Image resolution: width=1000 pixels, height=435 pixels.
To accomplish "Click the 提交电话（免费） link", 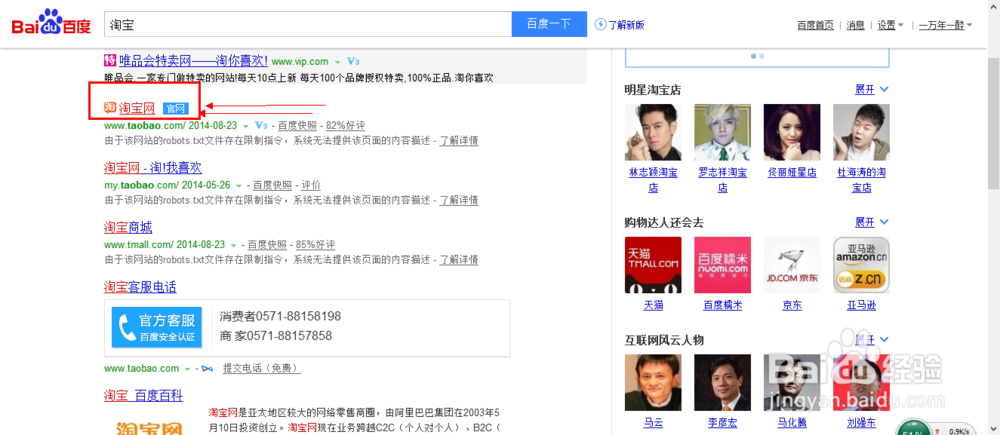I will click(x=261, y=369).
